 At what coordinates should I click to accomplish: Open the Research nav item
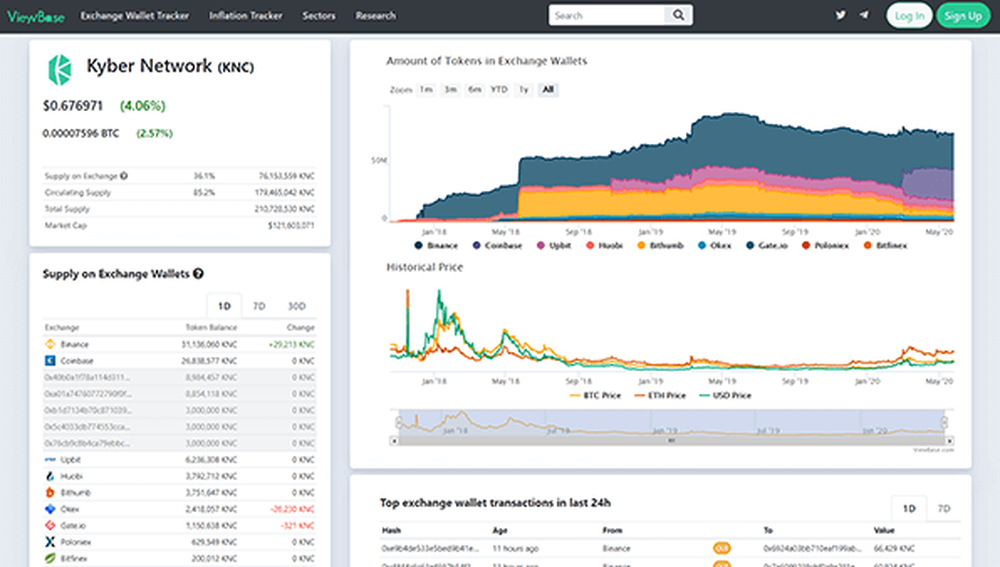(376, 15)
